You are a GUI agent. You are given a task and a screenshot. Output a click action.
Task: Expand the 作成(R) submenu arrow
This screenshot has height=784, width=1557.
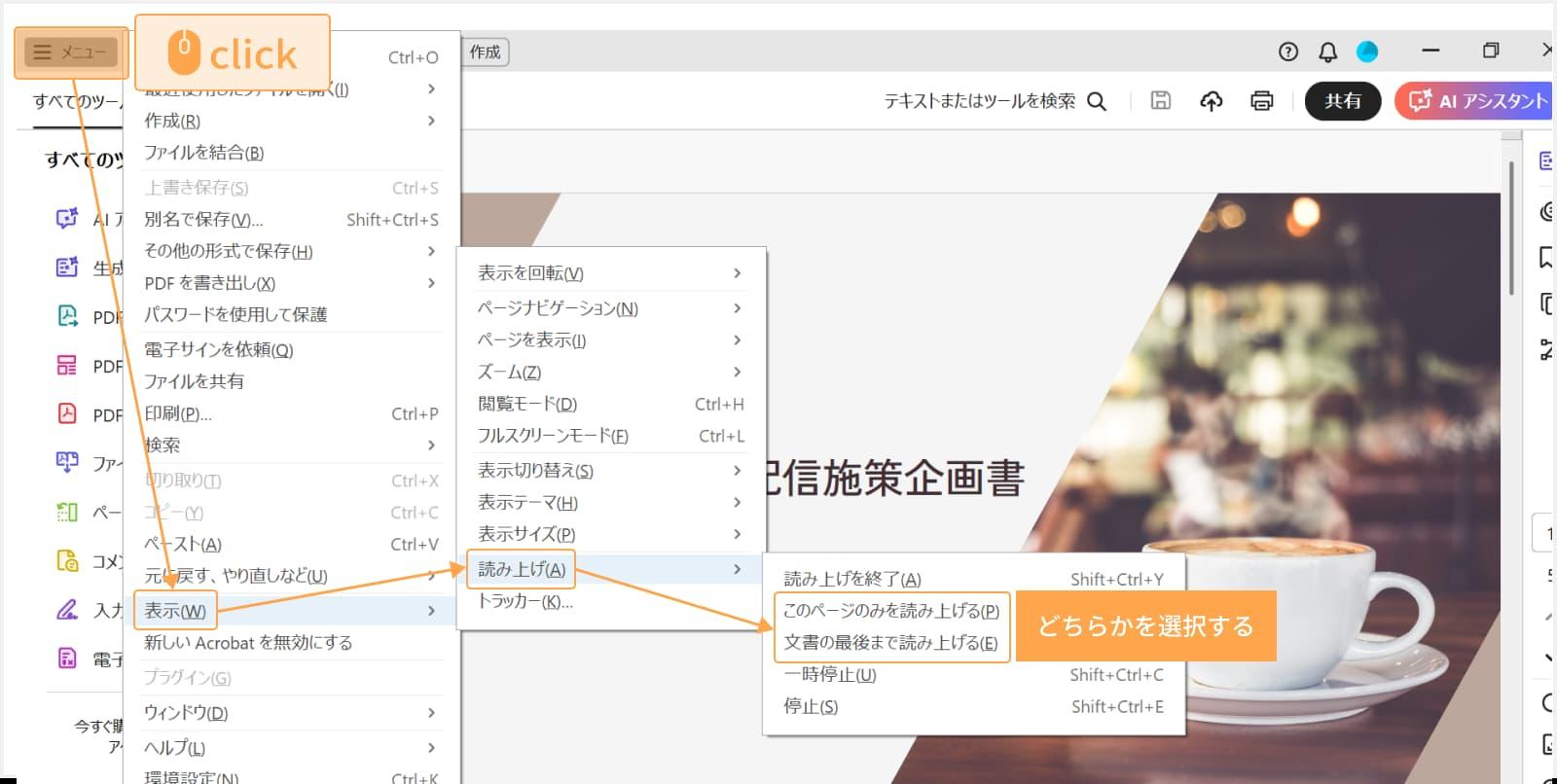[x=431, y=121]
